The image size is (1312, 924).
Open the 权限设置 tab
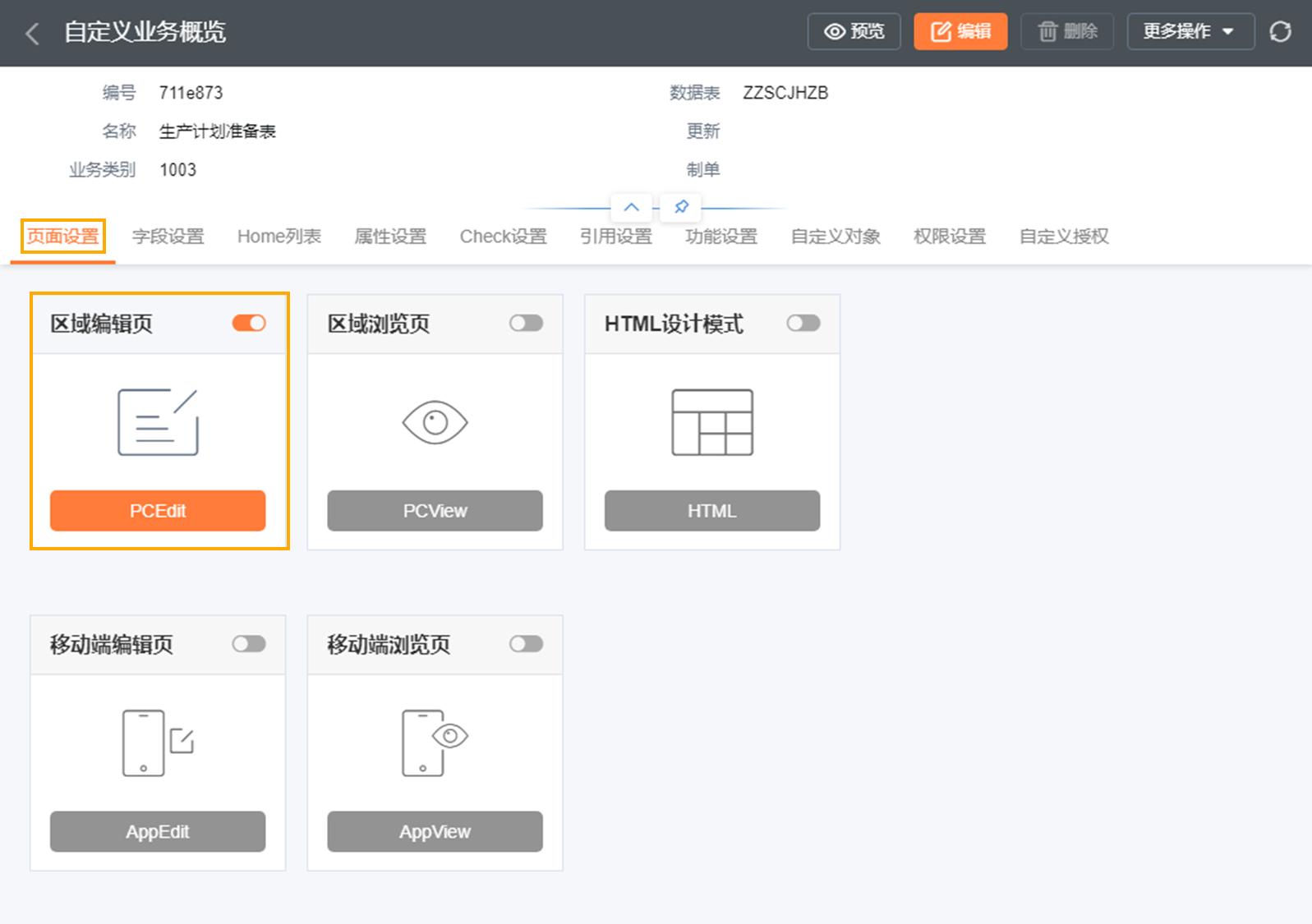(x=950, y=237)
